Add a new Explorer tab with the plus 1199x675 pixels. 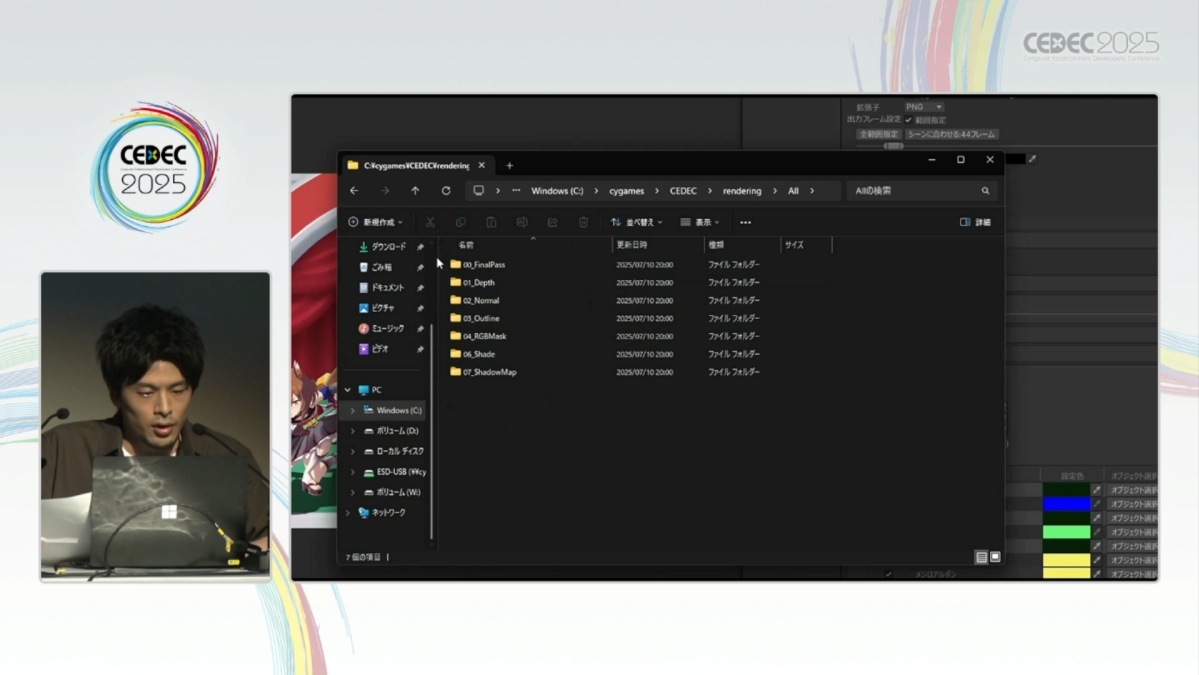[x=509, y=166]
